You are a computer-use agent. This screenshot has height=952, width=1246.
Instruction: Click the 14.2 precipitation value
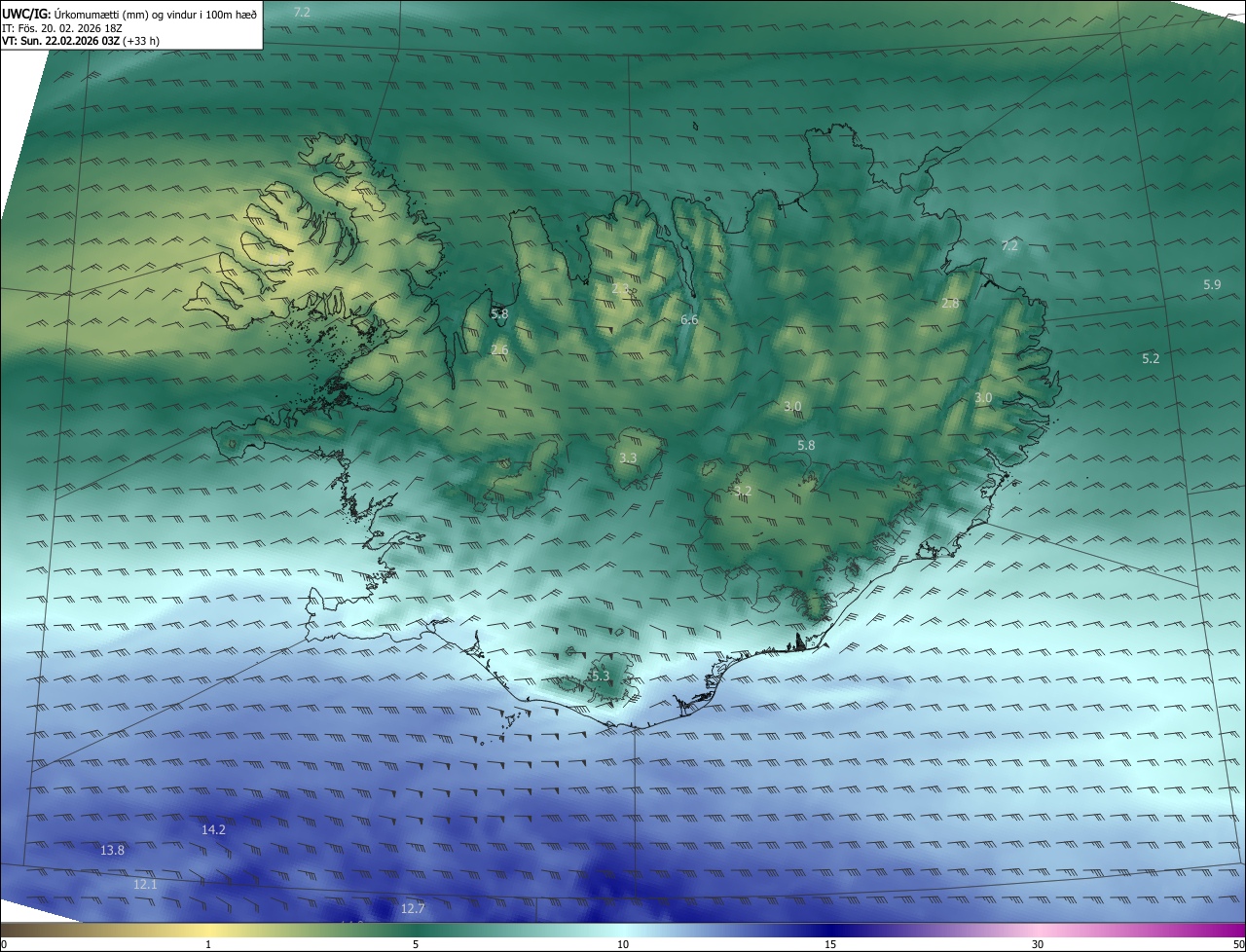pyautogui.click(x=213, y=830)
